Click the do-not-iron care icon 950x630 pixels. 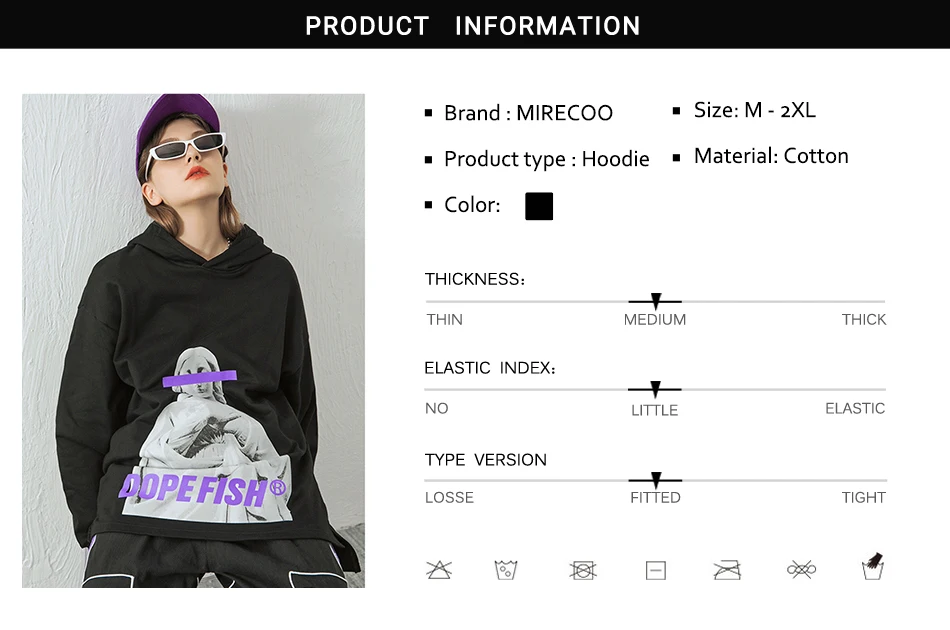pyautogui.click(x=727, y=570)
